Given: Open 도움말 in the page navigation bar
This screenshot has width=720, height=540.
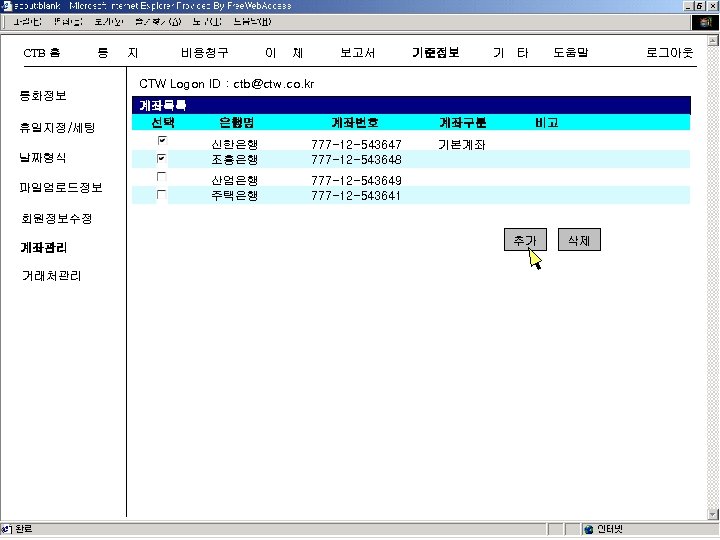Looking at the screenshot, I should coord(571,52).
